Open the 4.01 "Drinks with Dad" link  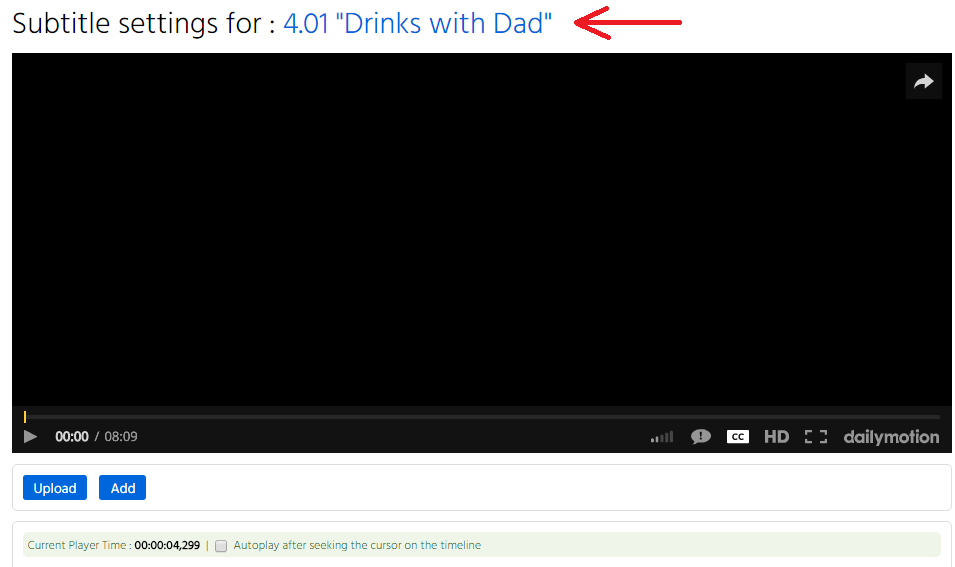417,24
